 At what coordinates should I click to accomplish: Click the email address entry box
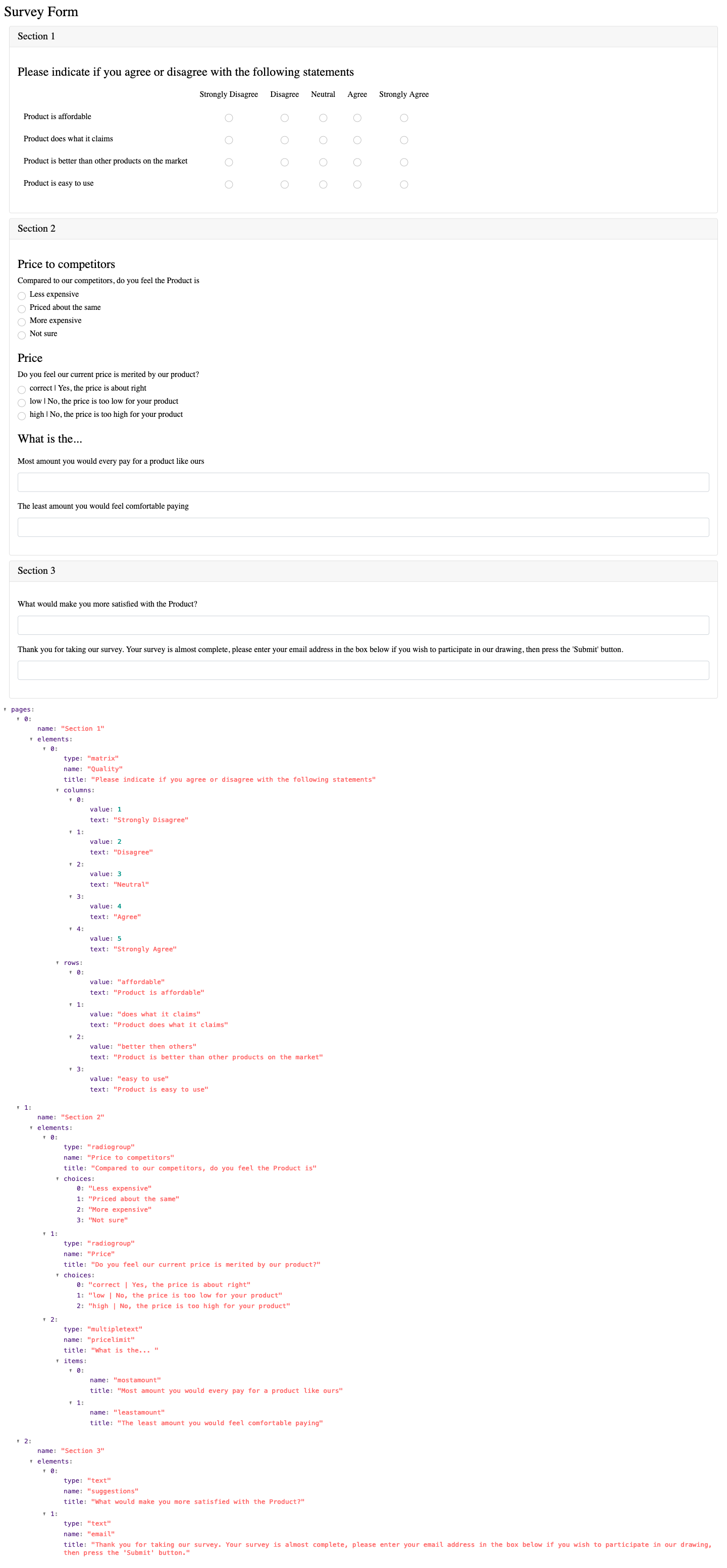click(363, 670)
